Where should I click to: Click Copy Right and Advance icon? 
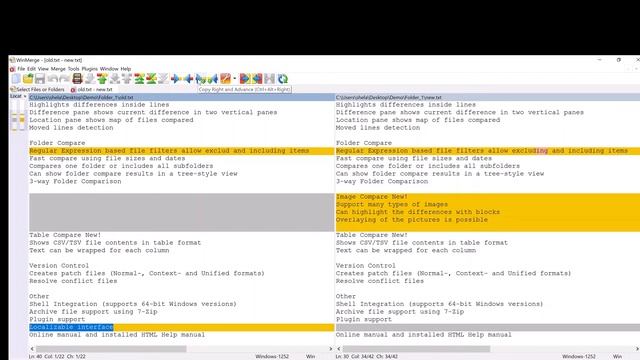tap(200, 79)
